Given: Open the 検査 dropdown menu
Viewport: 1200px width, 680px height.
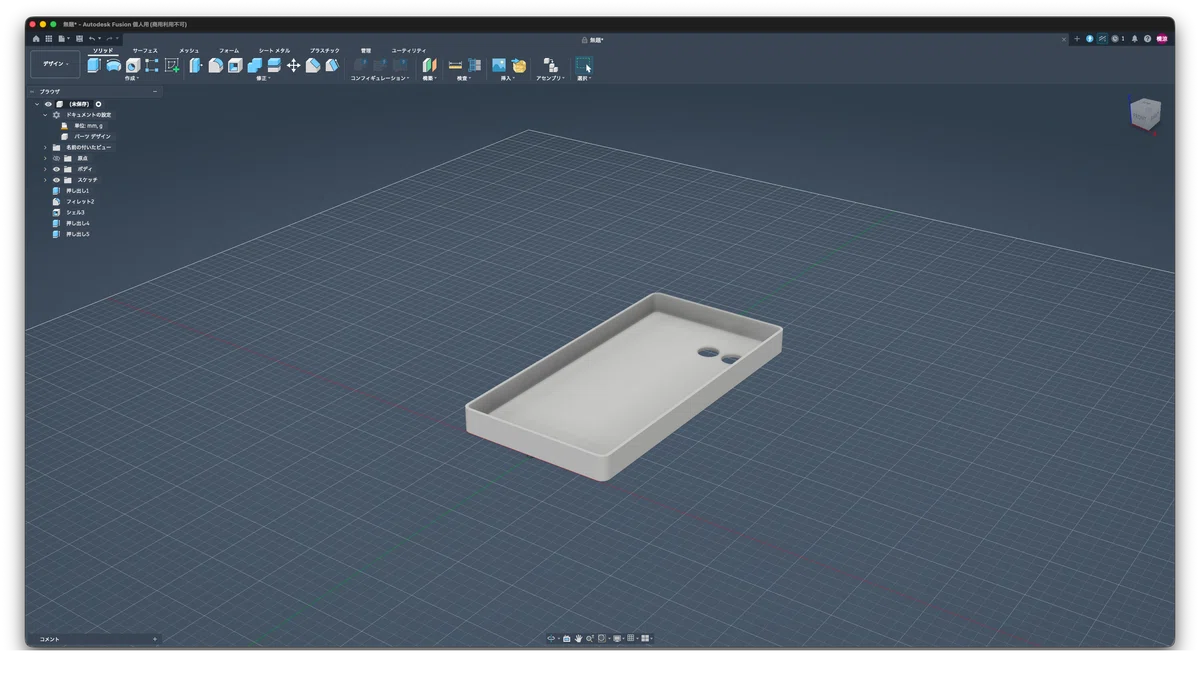Looking at the screenshot, I should point(464,78).
